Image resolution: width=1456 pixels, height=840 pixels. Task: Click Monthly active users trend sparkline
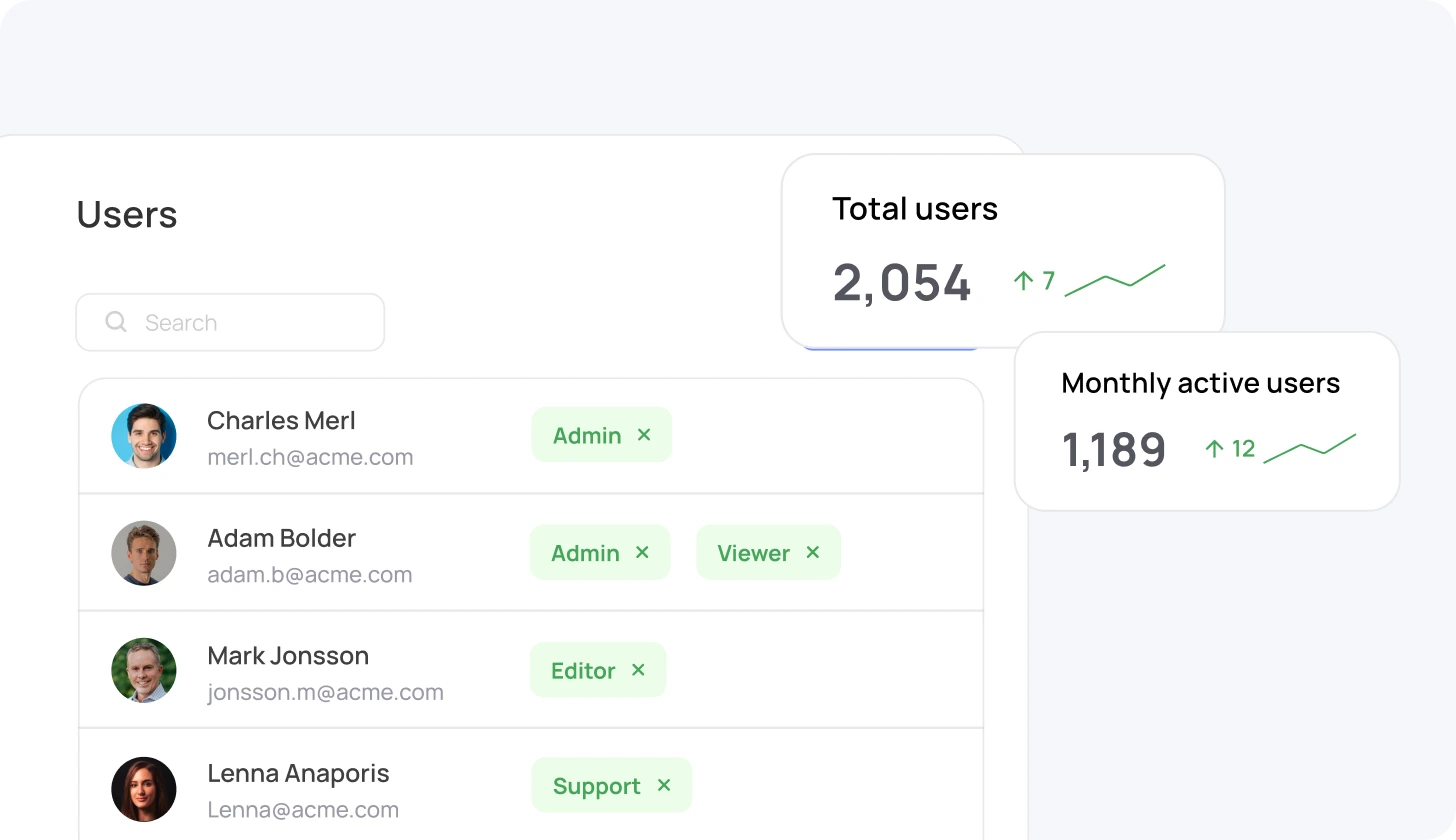click(1309, 449)
